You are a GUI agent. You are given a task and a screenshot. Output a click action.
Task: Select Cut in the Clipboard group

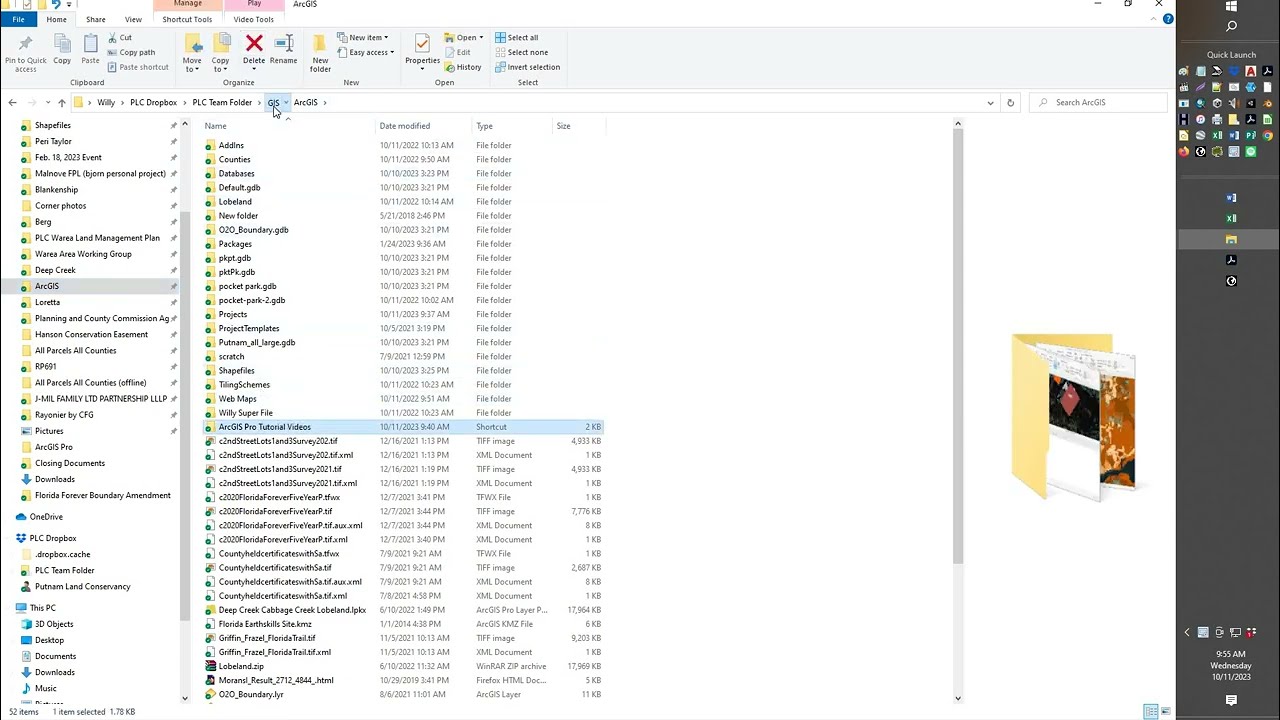[120, 38]
